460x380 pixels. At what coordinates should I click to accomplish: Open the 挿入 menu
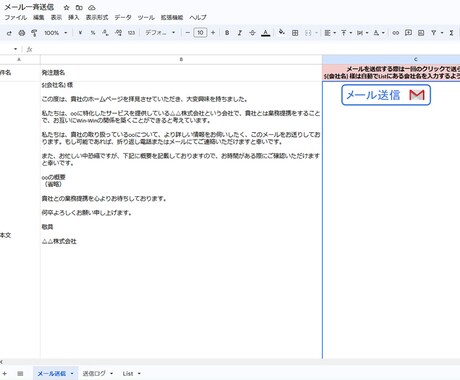pyautogui.click(x=74, y=17)
